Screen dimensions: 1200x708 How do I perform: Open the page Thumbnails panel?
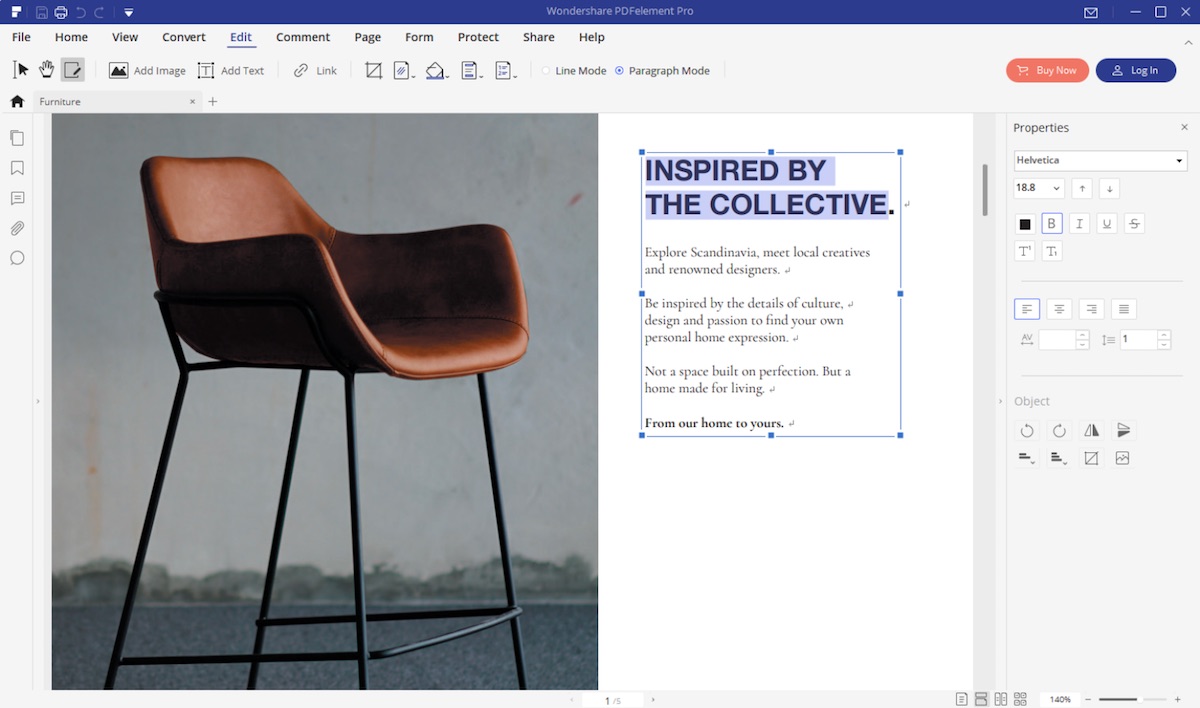pyautogui.click(x=17, y=138)
